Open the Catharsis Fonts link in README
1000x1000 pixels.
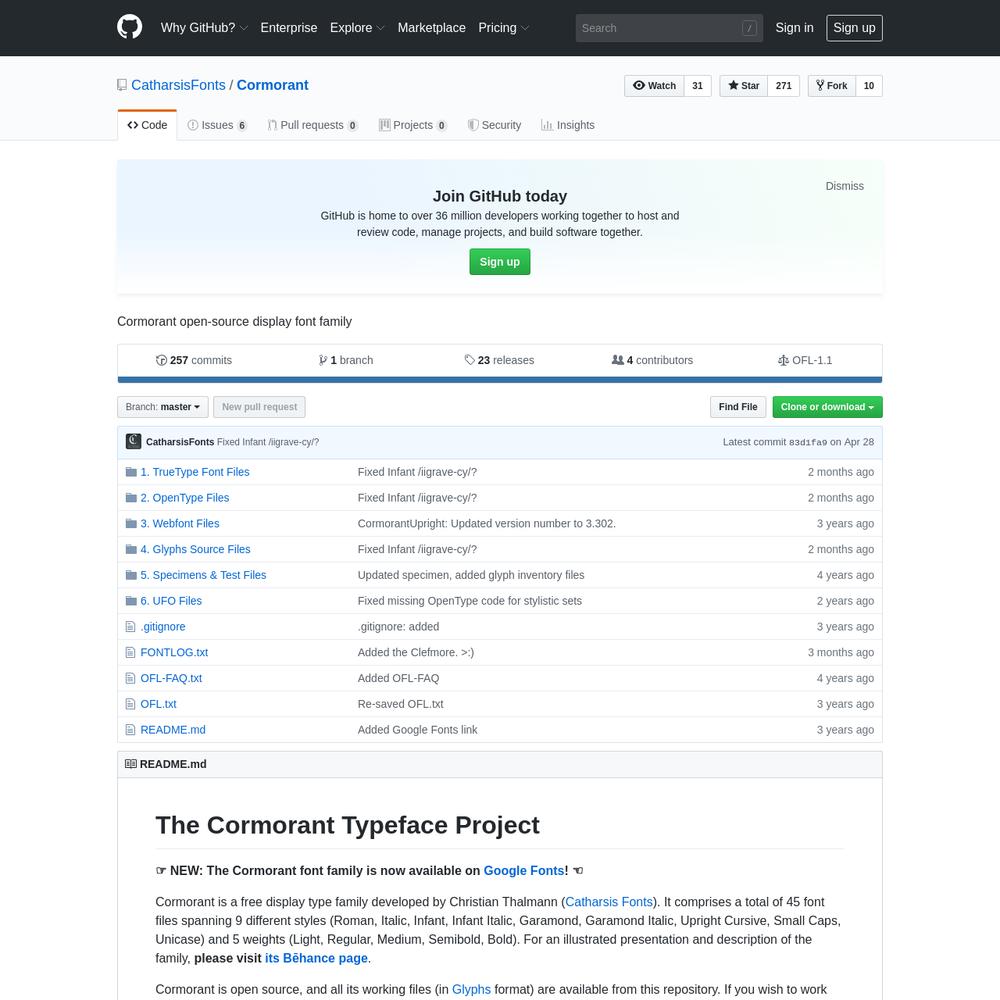608,902
